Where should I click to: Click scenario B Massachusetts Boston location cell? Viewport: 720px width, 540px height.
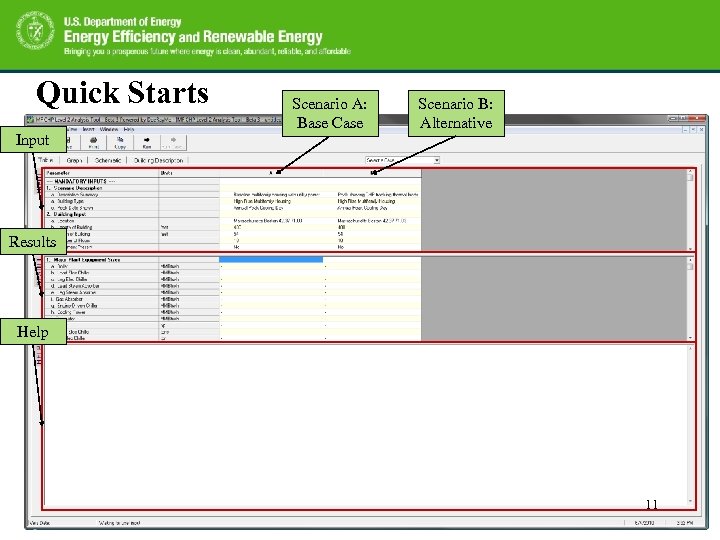pyautogui.click(x=372, y=221)
